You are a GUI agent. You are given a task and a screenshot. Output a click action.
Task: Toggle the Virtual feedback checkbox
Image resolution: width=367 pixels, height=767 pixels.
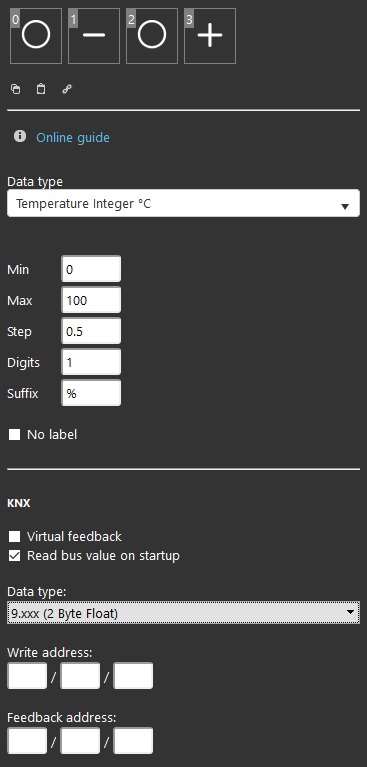15,537
